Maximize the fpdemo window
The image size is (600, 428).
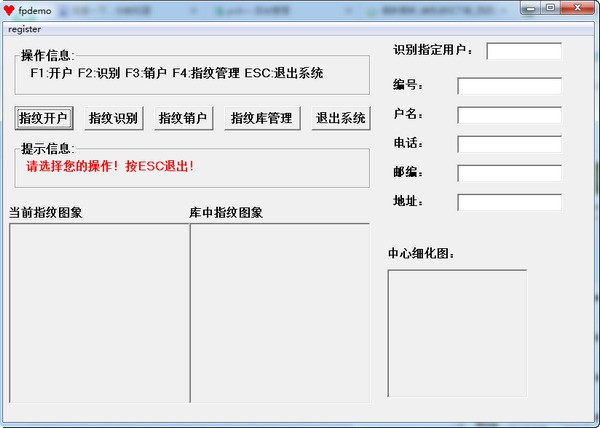(550, 8)
